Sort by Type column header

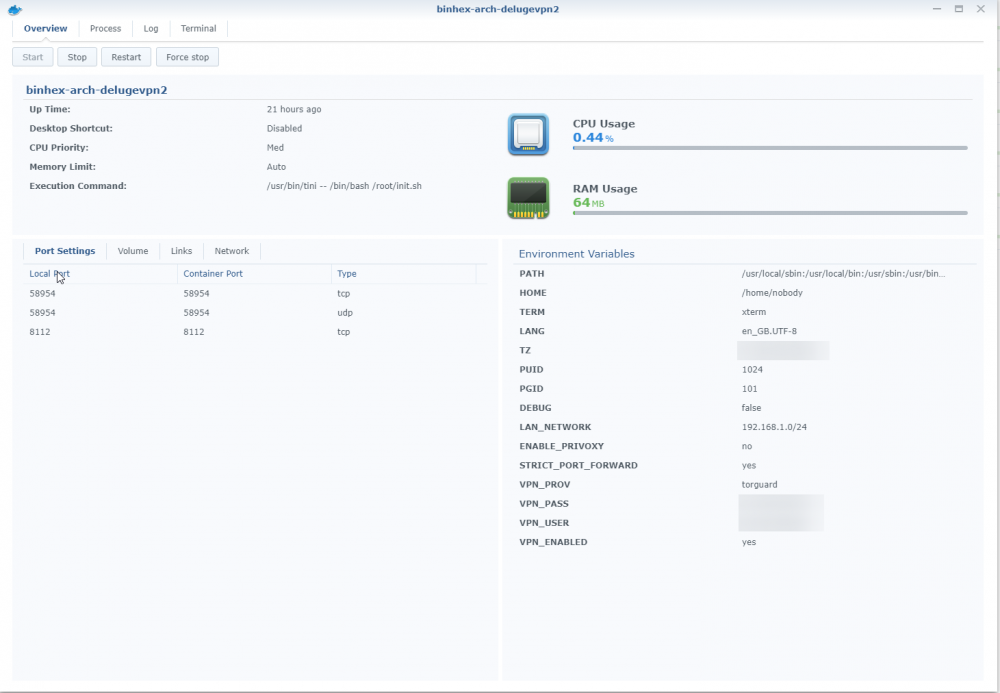pyautogui.click(x=404, y=274)
